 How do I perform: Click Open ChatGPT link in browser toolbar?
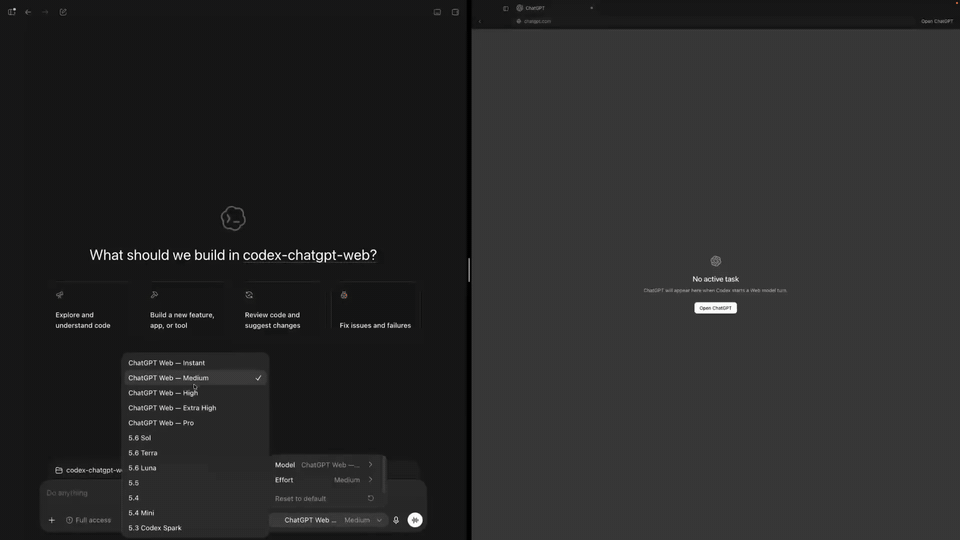tap(937, 21)
